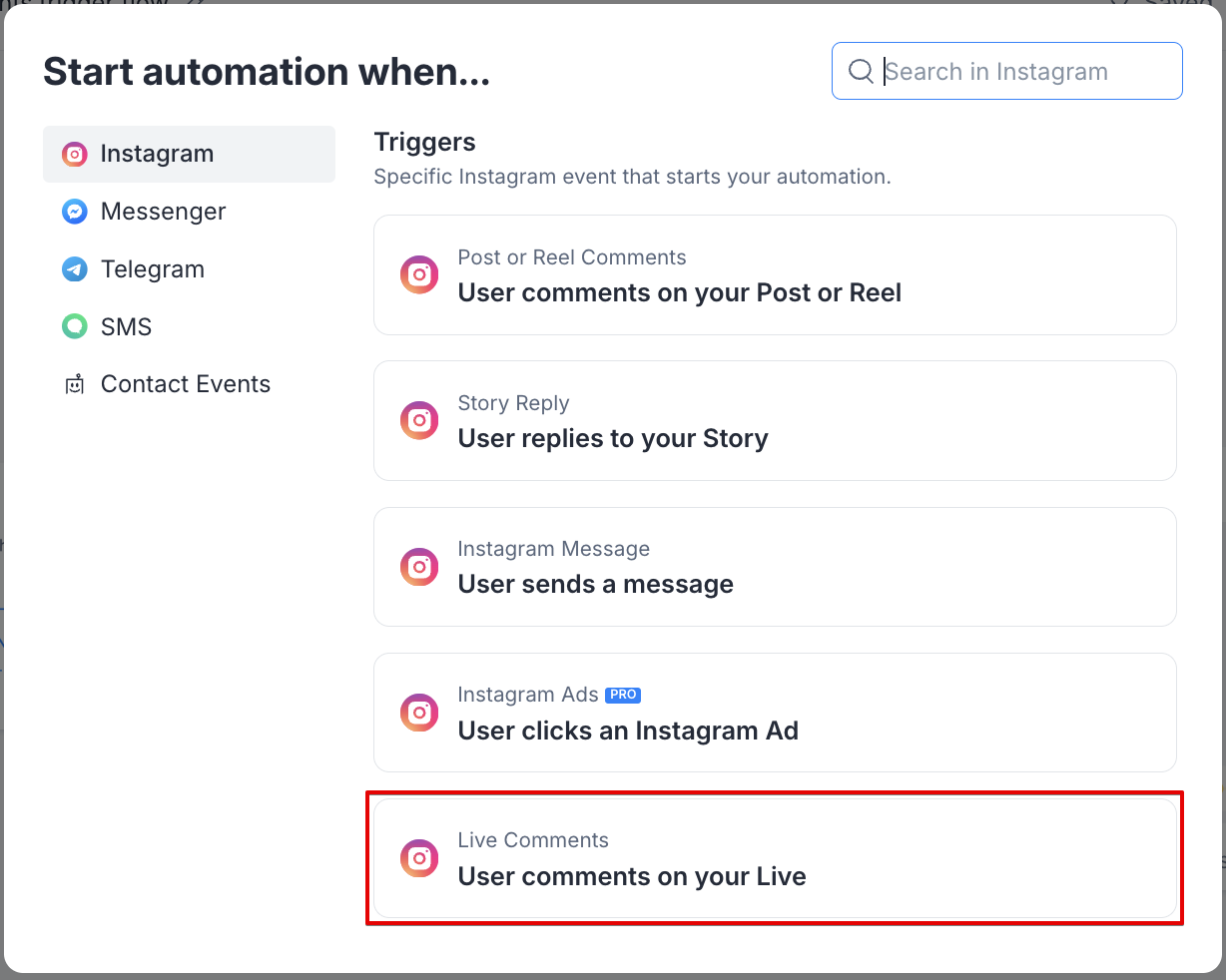The width and height of the screenshot is (1226, 980).
Task: Click Instagram icon on Story Reply card
Action: (x=419, y=420)
